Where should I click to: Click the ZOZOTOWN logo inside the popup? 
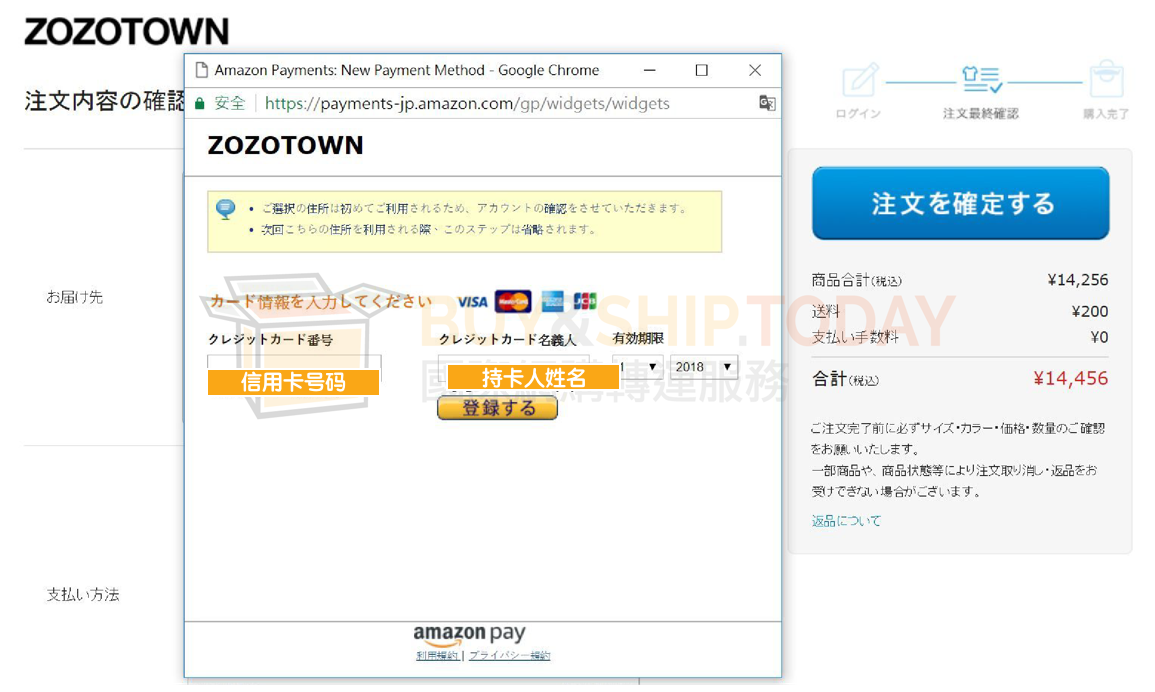[286, 145]
